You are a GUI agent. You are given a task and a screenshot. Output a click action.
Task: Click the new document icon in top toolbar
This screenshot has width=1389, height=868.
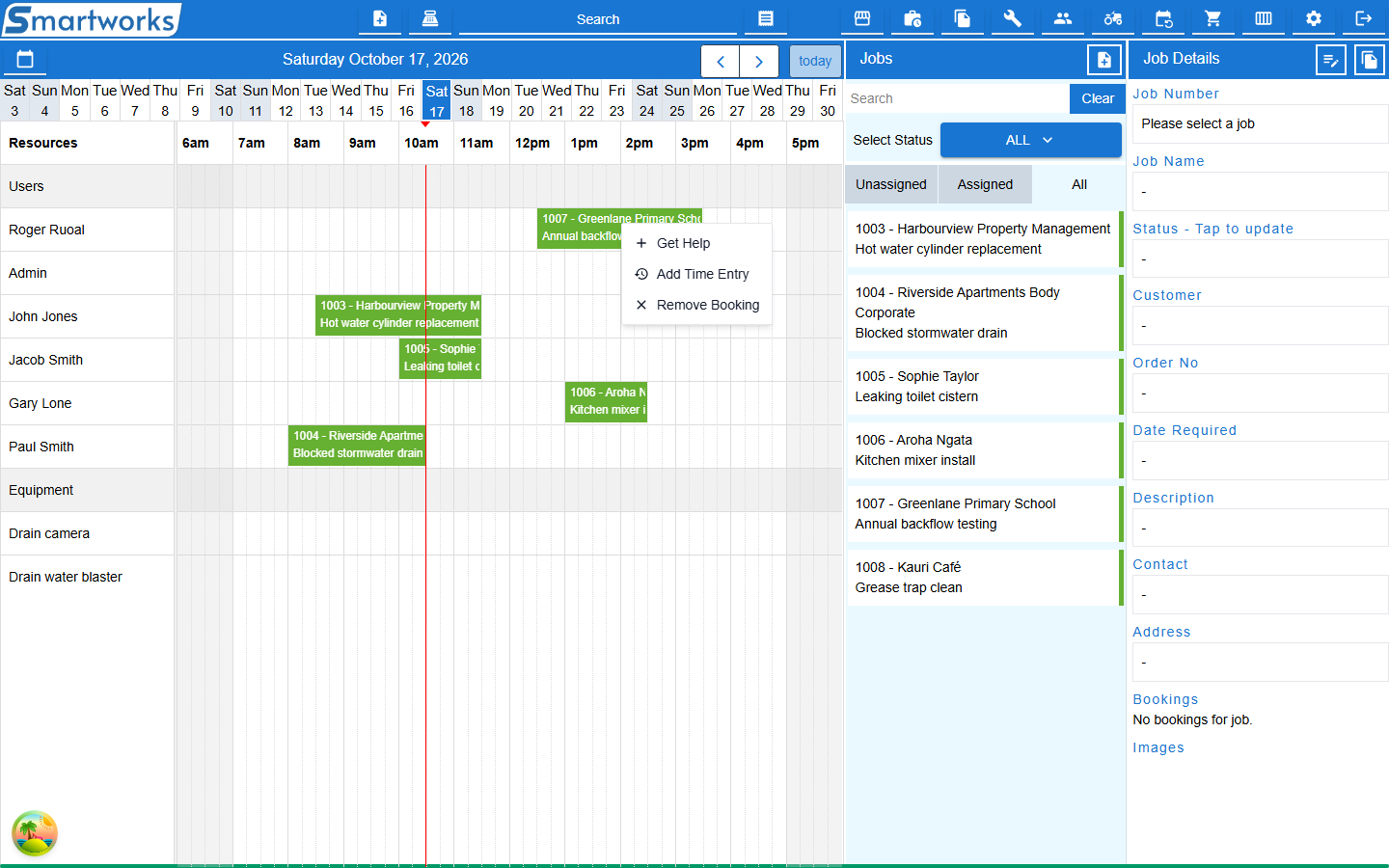coord(380,18)
